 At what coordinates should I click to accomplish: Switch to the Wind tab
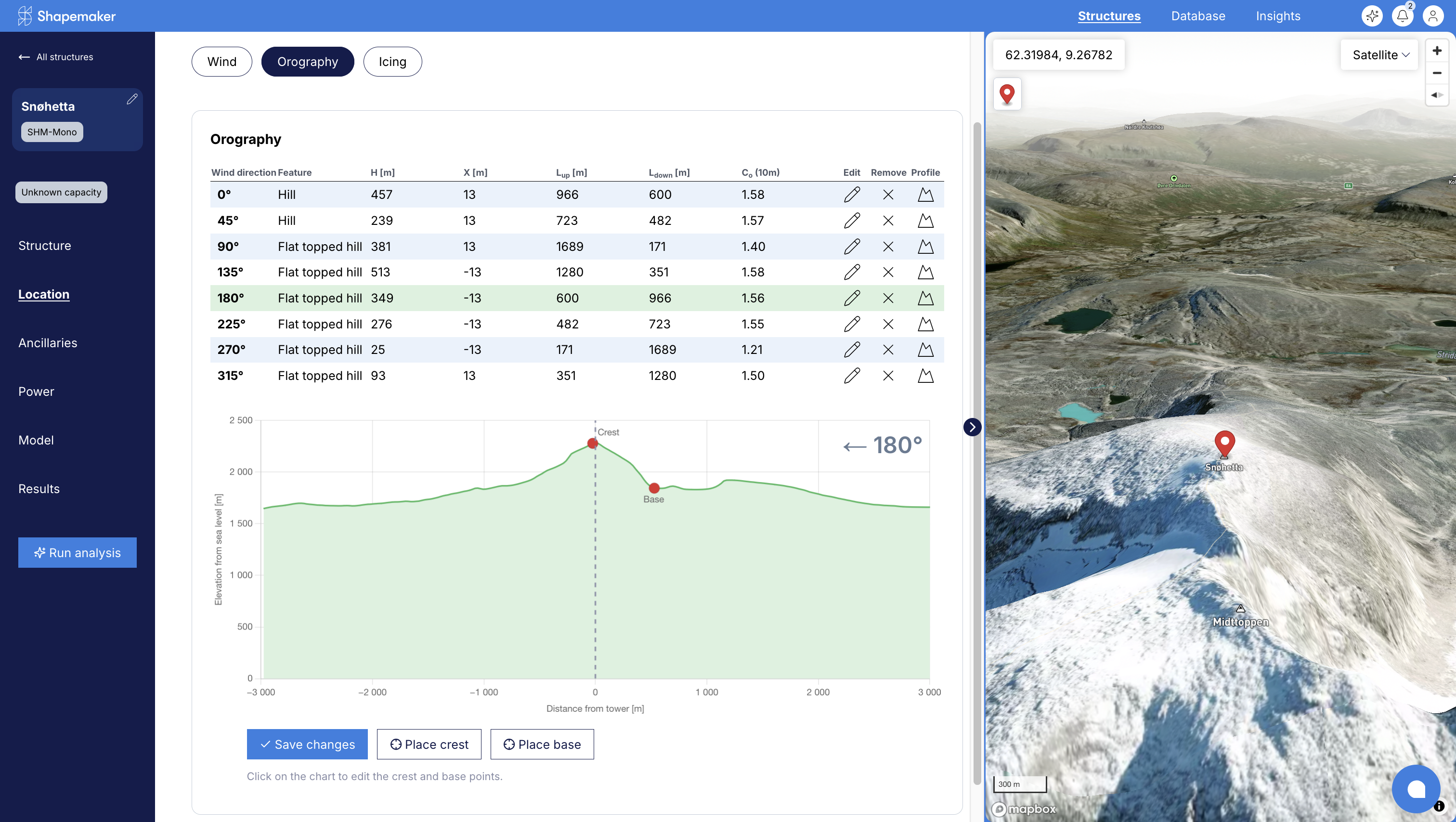click(x=221, y=62)
